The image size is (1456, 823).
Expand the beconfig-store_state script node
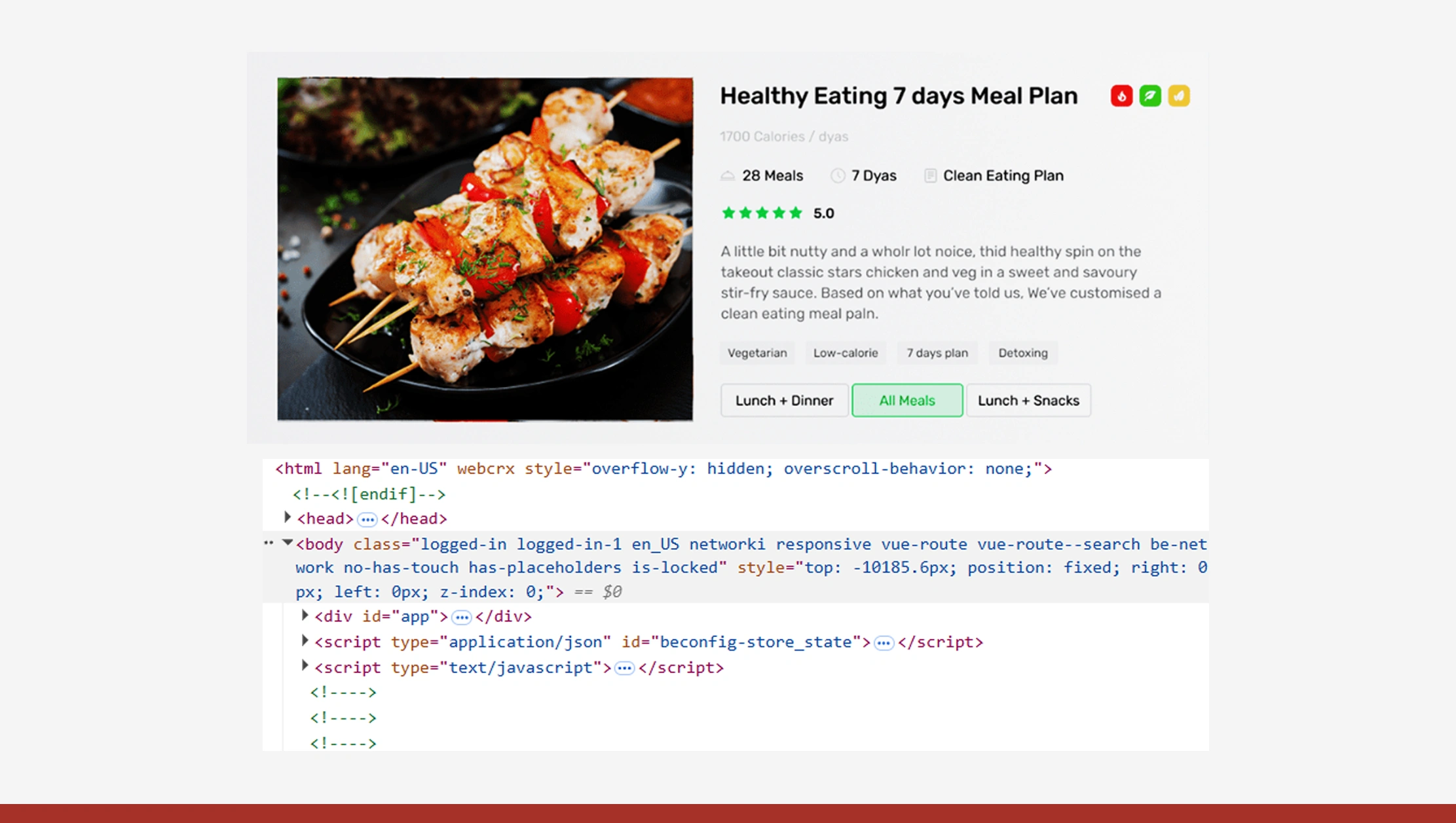[x=305, y=640]
